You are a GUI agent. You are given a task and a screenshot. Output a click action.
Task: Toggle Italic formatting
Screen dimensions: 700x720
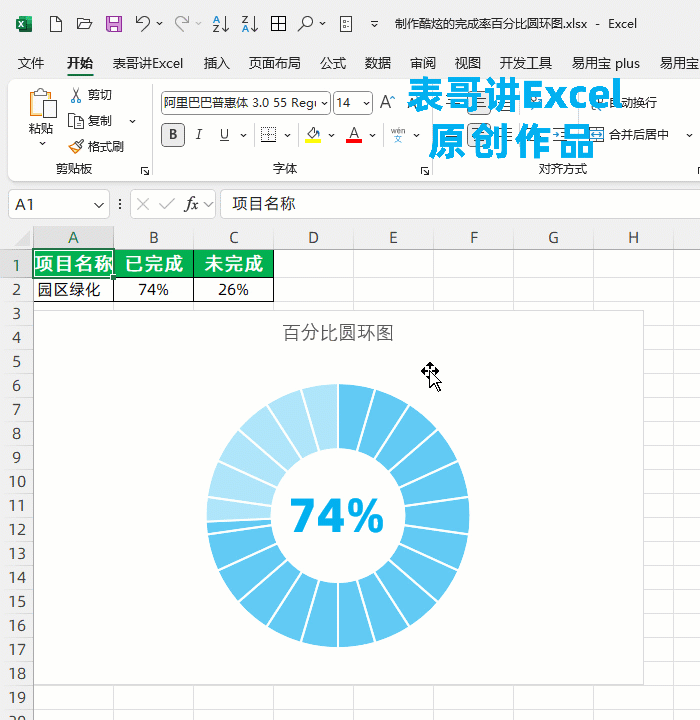[x=198, y=135]
